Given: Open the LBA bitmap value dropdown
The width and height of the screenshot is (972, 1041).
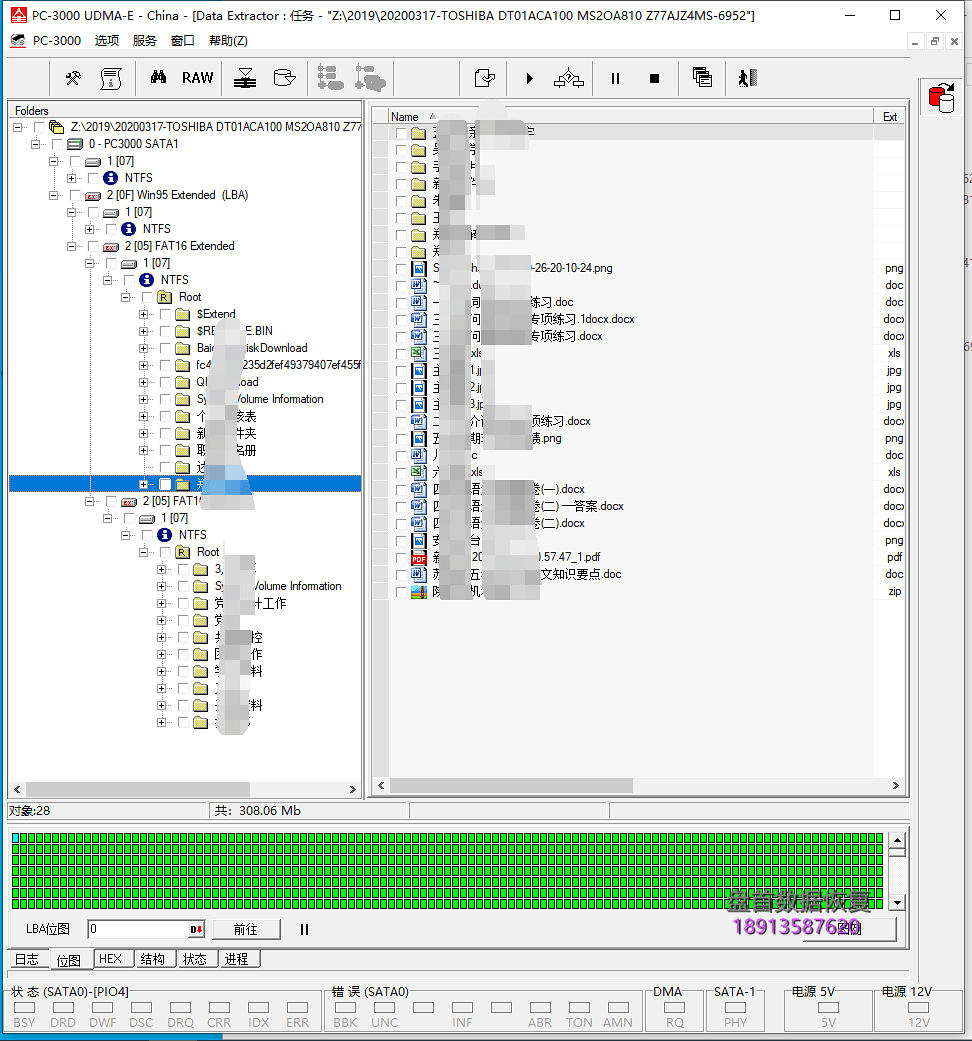Looking at the screenshot, I should pyautogui.click(x=197, y=929).
